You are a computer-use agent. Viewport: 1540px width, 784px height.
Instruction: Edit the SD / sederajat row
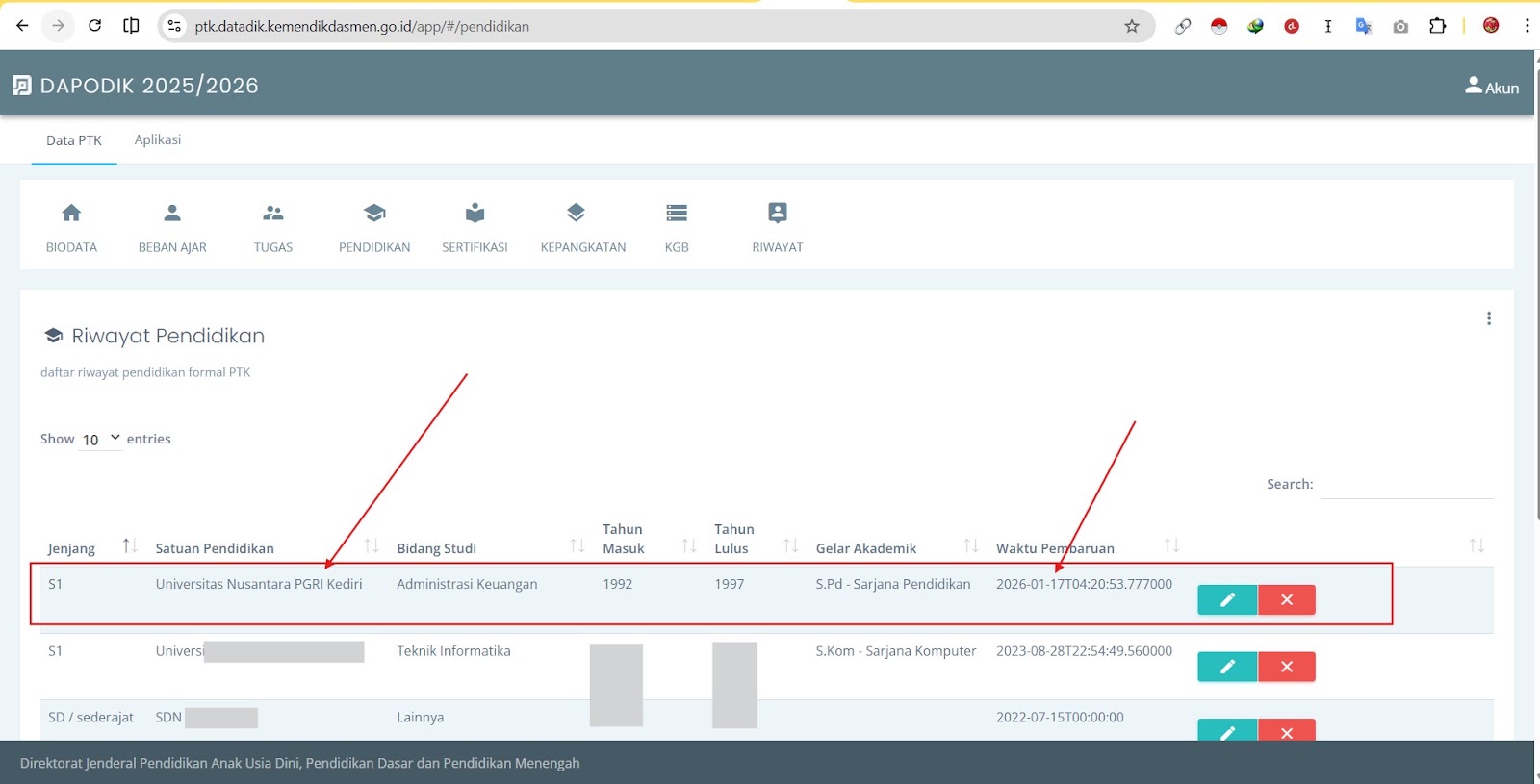[x=1227, y=730]
